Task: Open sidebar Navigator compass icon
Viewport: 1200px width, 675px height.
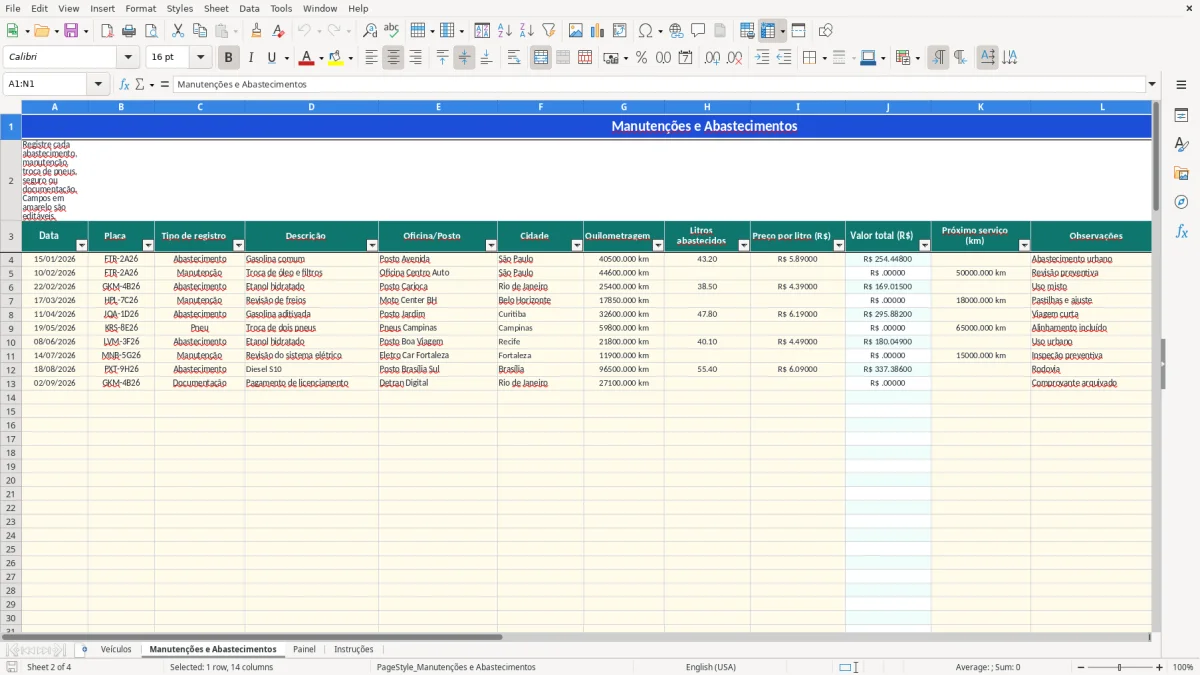Action: tap(1181, 202)
